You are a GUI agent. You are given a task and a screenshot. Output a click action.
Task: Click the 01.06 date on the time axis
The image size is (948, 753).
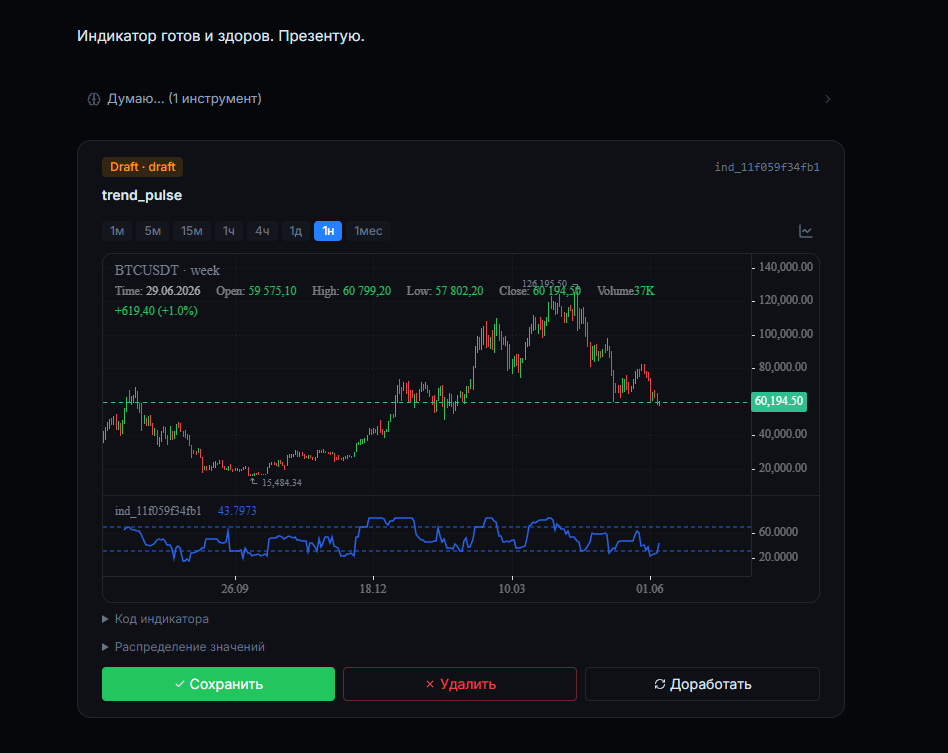(x=650, y=588)
